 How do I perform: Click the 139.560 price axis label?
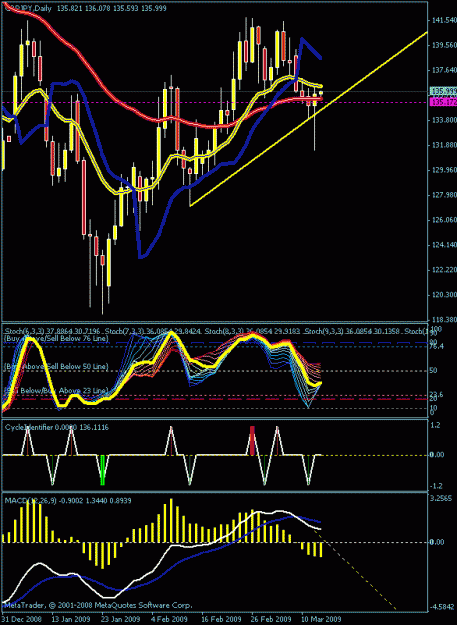(443, 45)
